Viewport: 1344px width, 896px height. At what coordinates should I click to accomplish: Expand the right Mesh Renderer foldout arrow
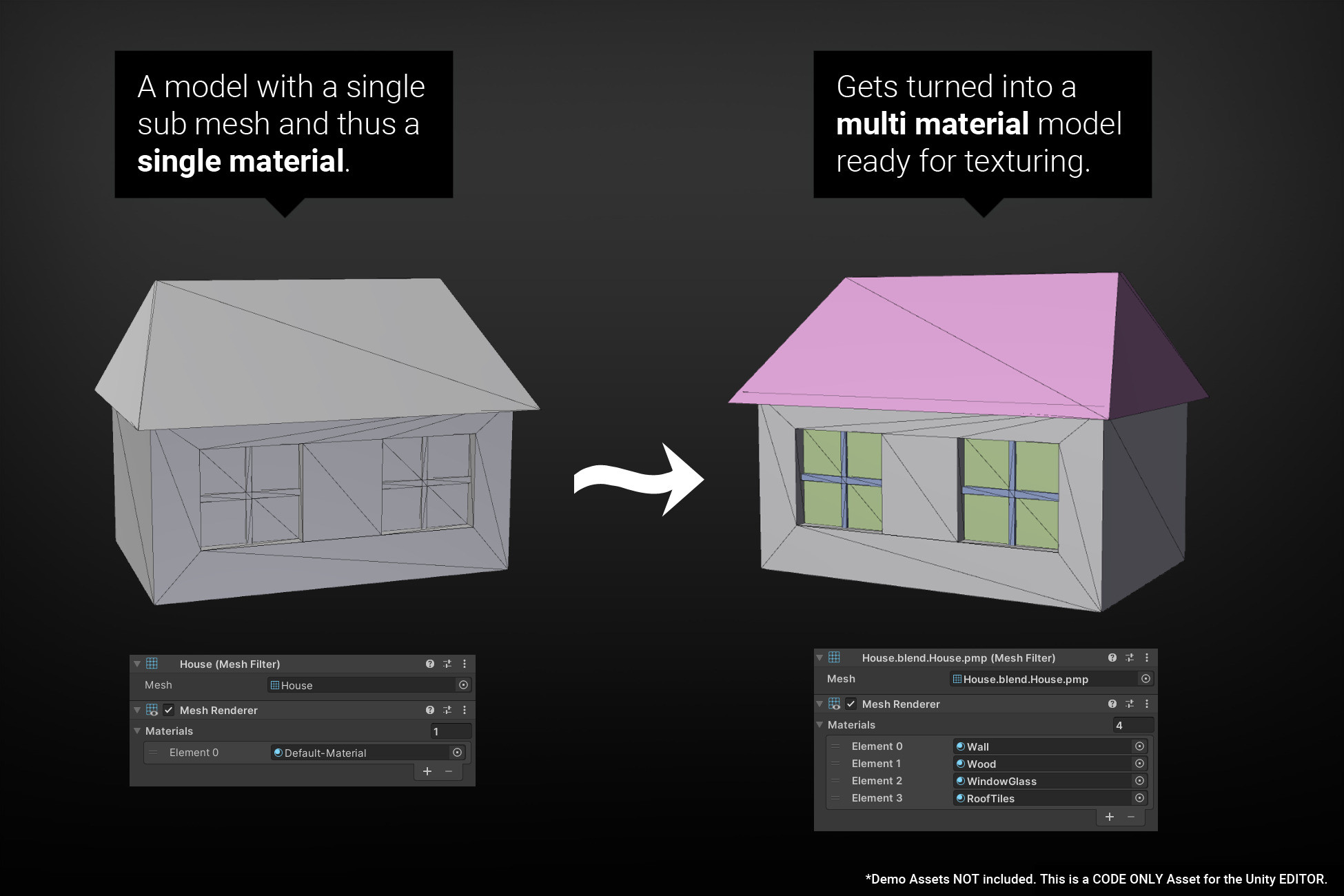(x=819, y=704)
